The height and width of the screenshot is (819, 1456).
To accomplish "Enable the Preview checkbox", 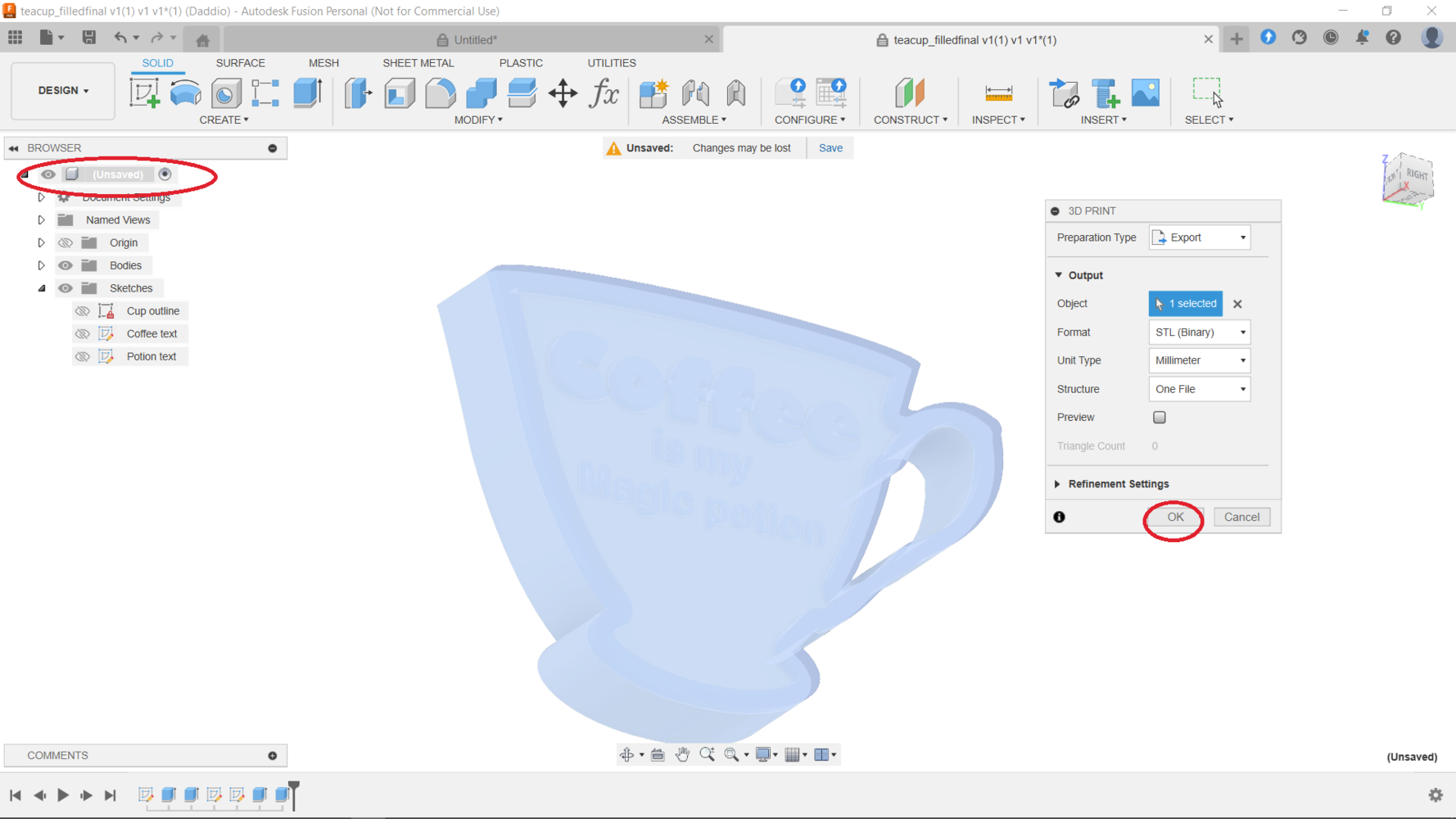I will coord(1159,417).
